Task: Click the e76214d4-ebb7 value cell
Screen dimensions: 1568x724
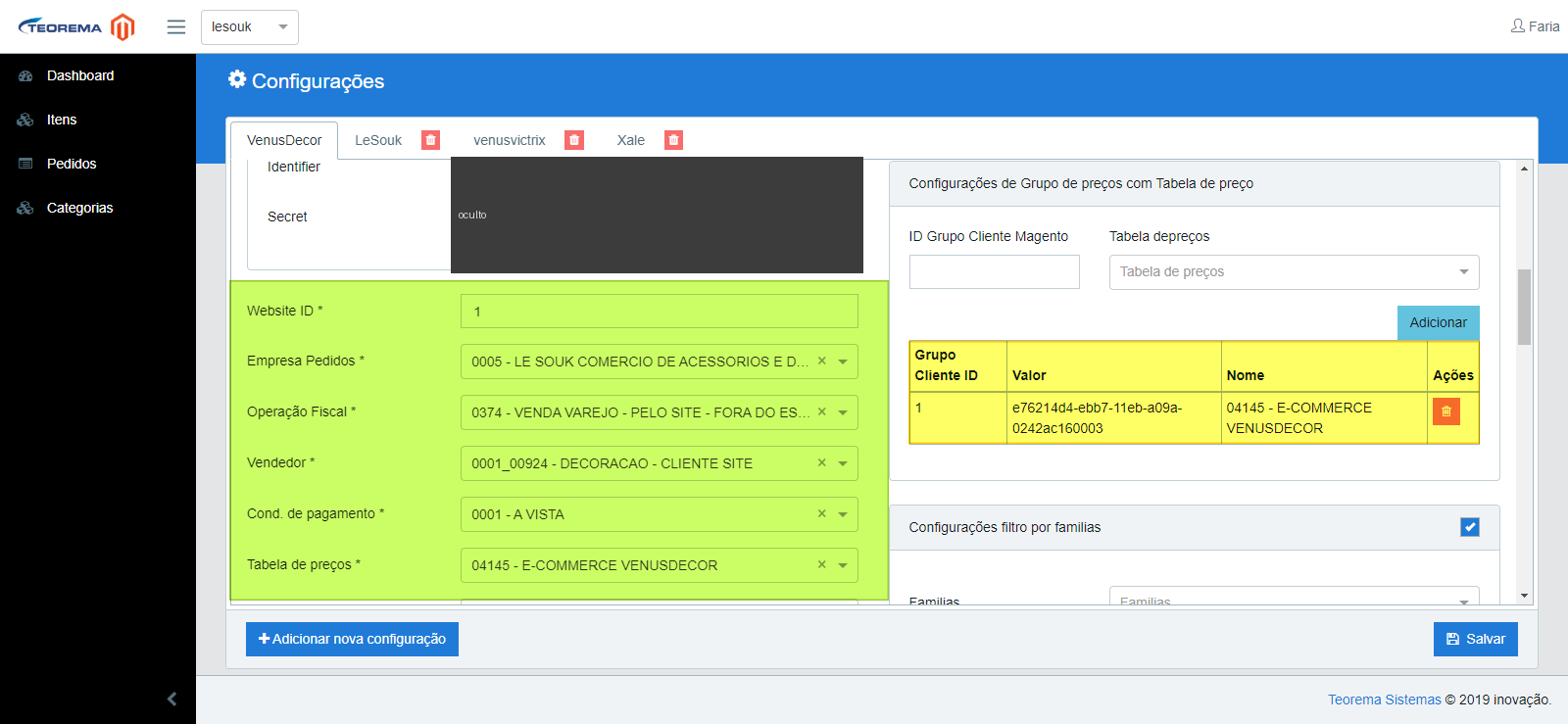Action: tap(1113, 418)
